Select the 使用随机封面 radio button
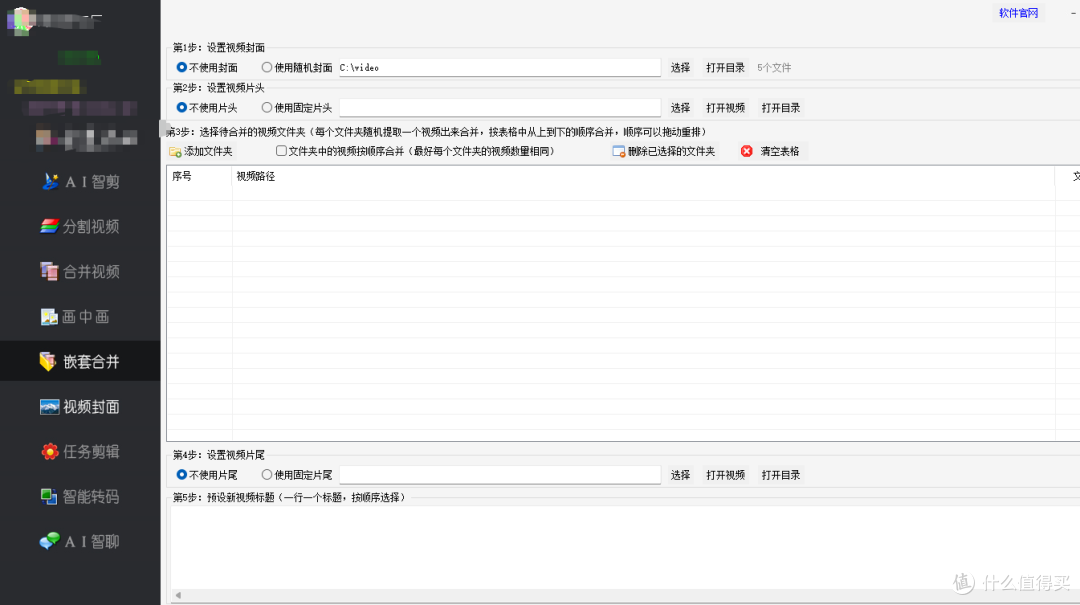This screenshot has width=1080, height=605. 267,68
